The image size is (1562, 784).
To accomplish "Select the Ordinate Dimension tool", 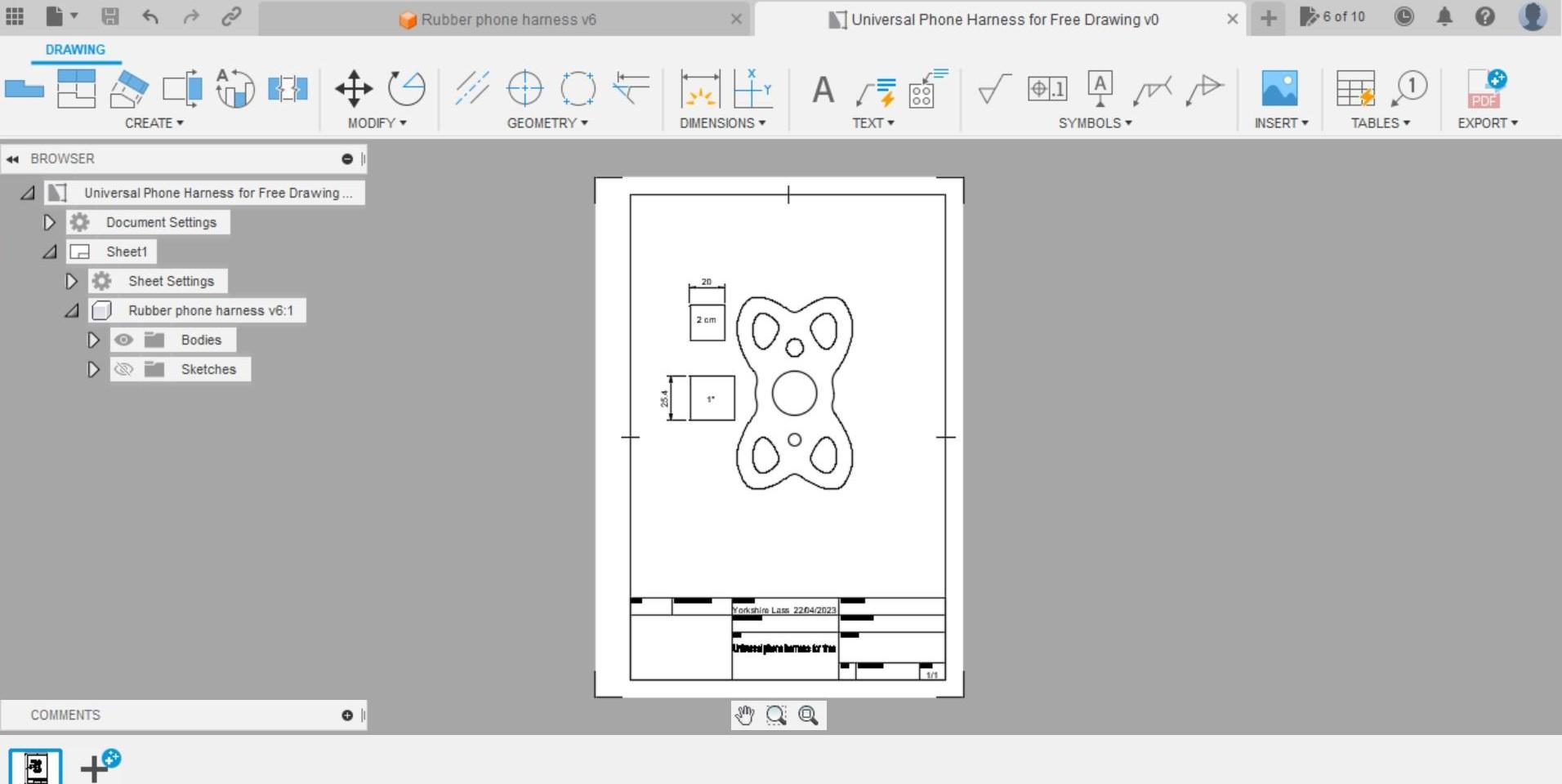I will tap(752, 88).
